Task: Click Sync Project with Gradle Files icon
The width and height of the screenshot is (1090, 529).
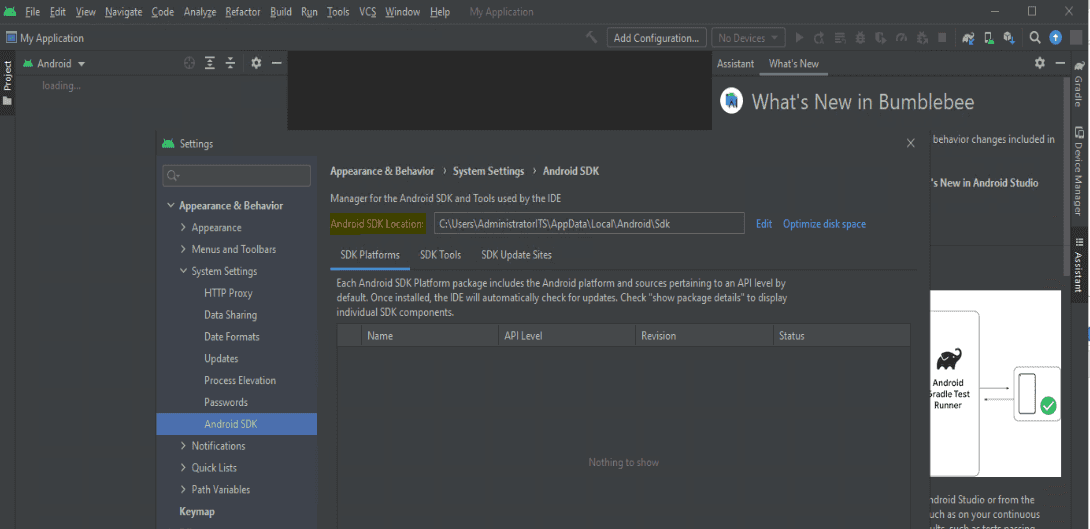Action: pyautogui.click(x=968, y=38)
